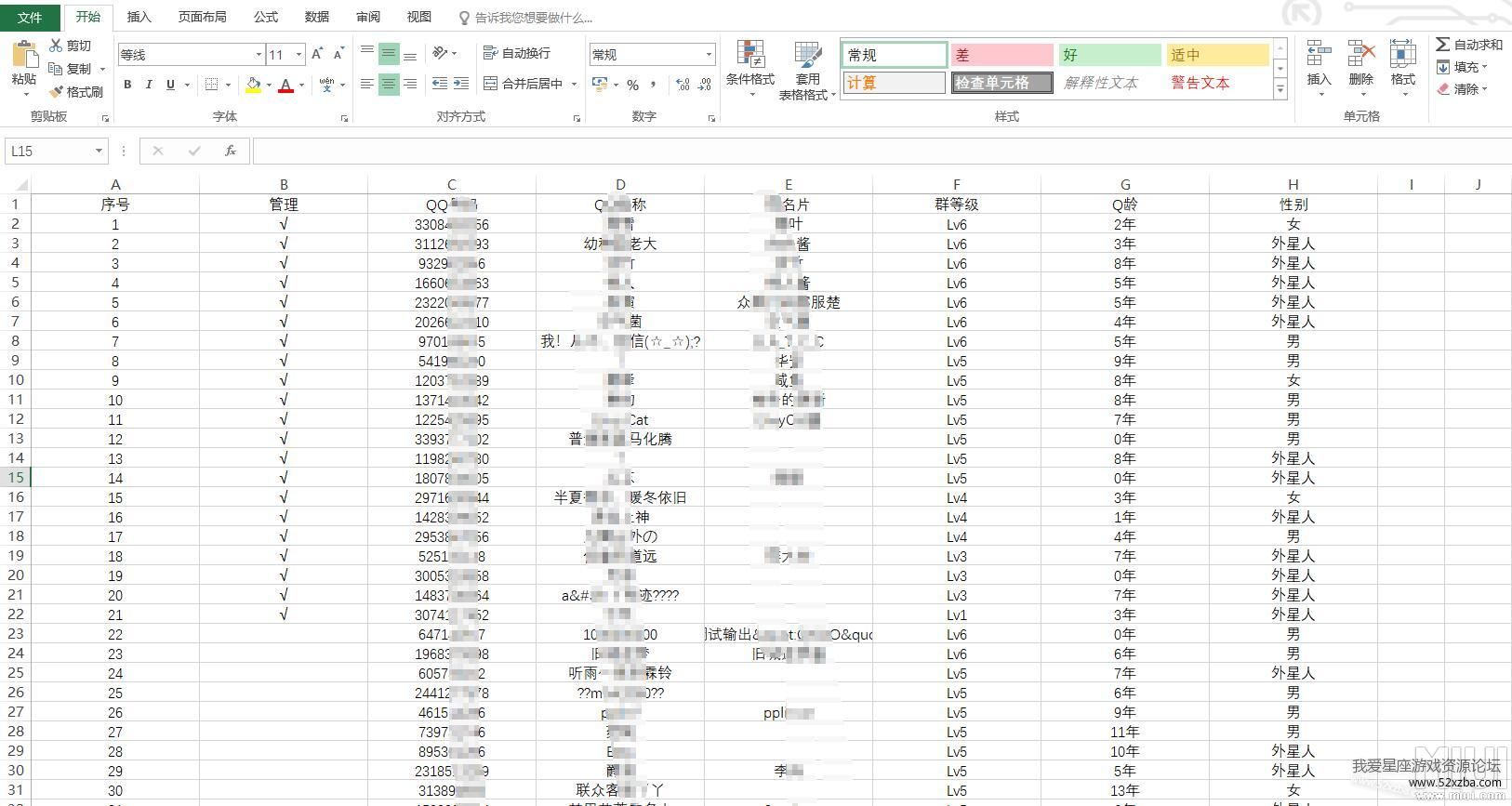Click the Insert Function fx icon
This screenshot has height=806, width=1512.
tap(230, 151)
